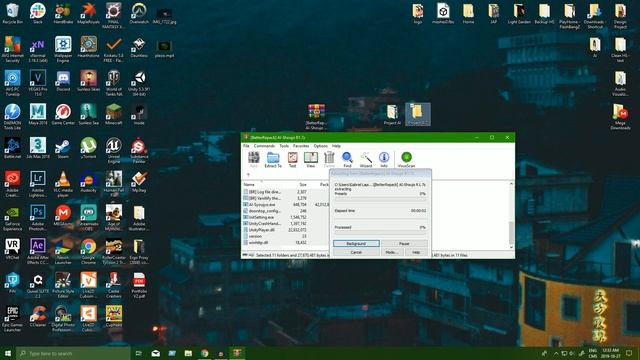The image size is (640, 360).
Task: Select the VLC media player desktop icon
Action: 63,184
